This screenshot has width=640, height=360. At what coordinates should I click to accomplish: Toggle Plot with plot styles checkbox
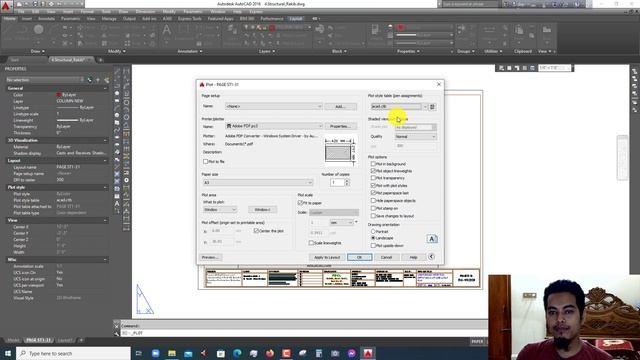pos(373,185)
